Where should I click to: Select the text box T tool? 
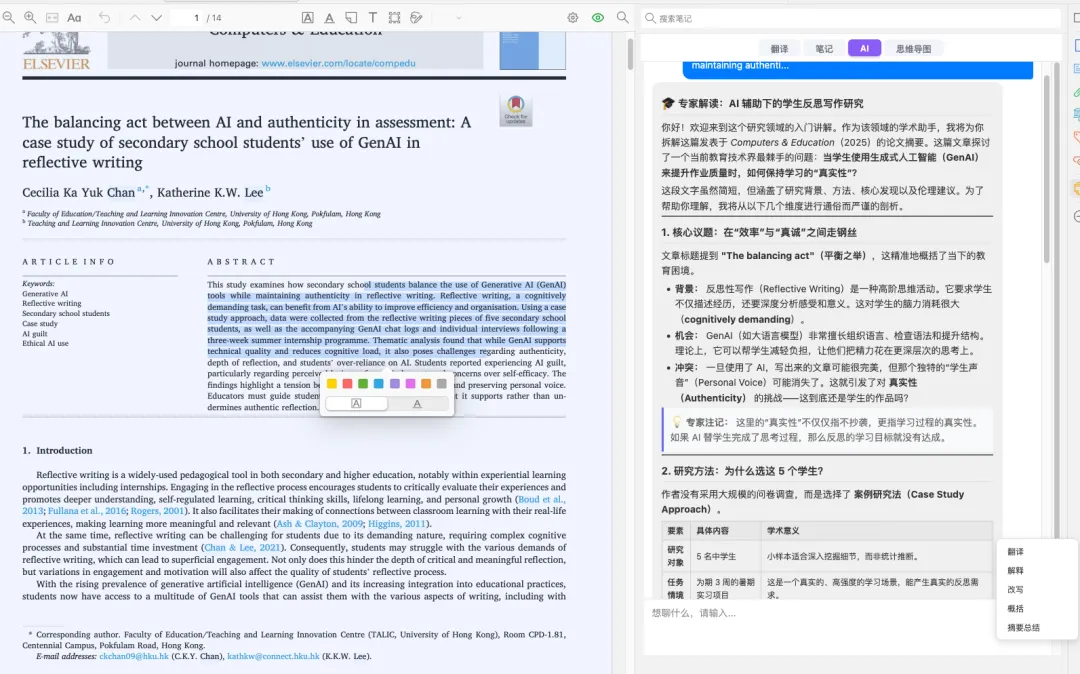point(373,18)
